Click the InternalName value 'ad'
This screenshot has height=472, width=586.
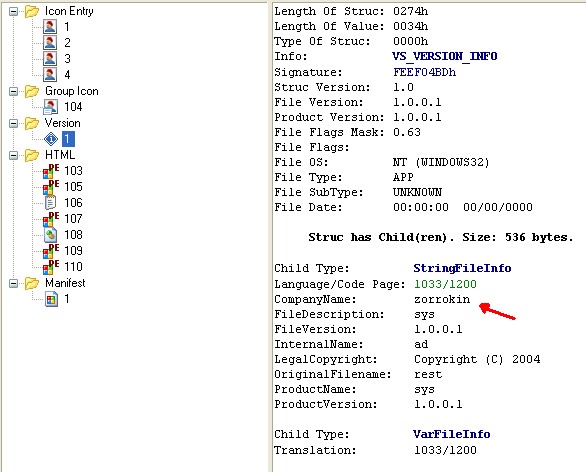(421, 344)
